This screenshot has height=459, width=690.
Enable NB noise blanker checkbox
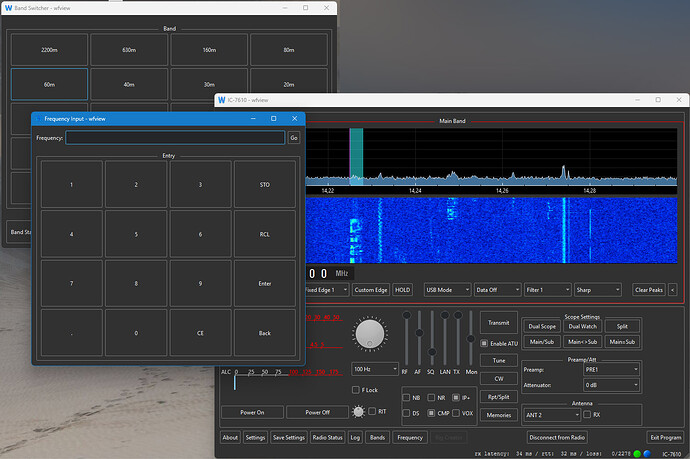click(x=406, y=397)
